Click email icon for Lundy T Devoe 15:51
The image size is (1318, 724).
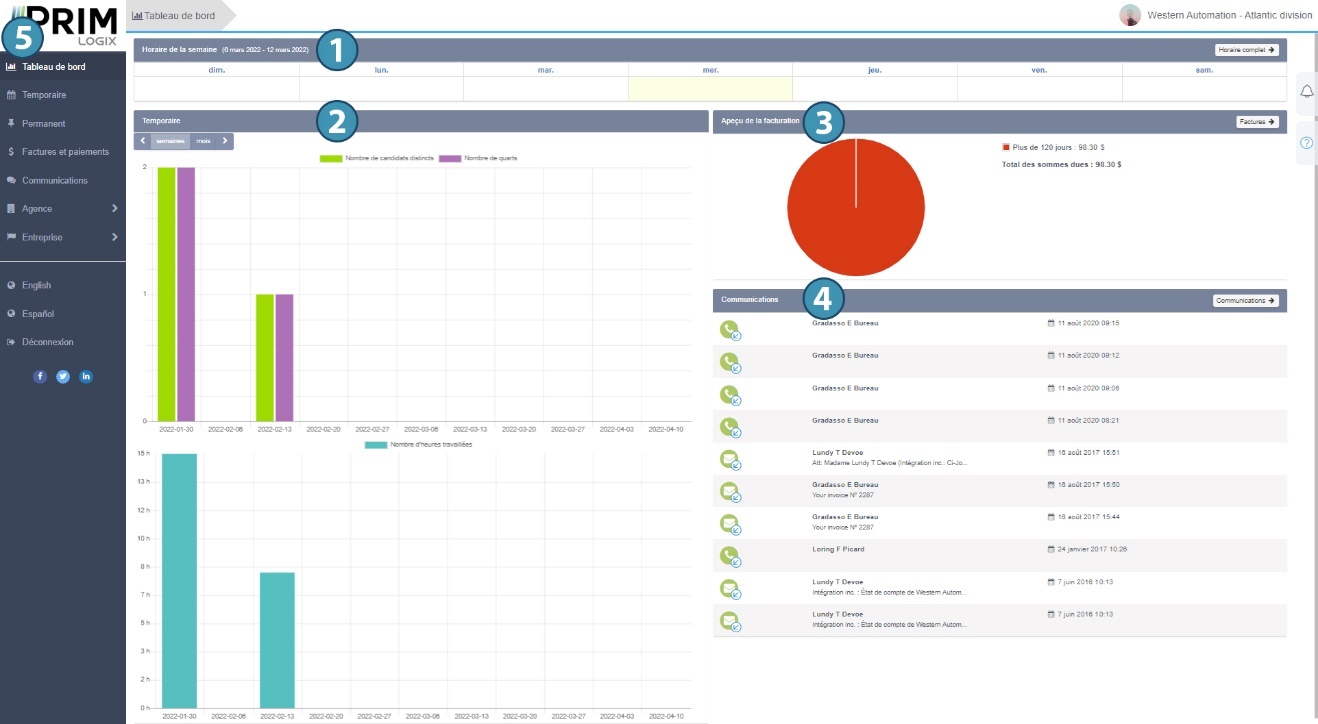[729, 458]
